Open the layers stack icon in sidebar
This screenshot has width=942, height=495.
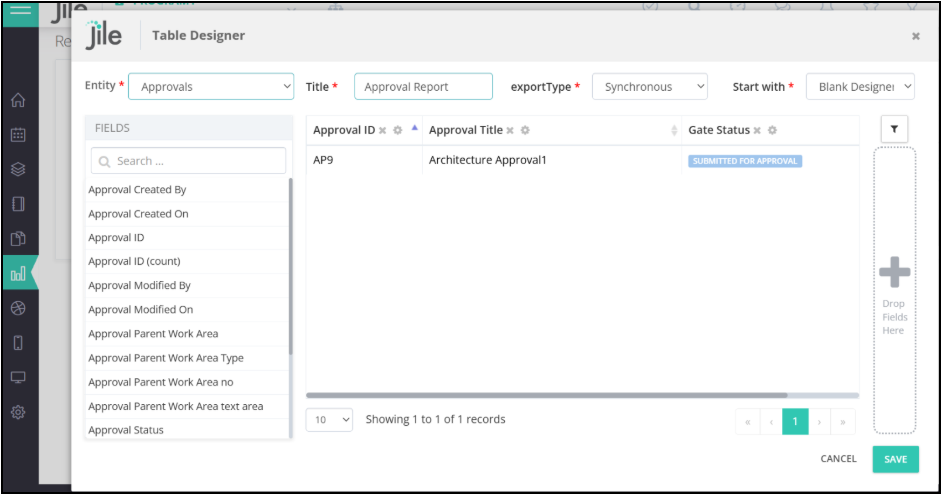(18, 169)
